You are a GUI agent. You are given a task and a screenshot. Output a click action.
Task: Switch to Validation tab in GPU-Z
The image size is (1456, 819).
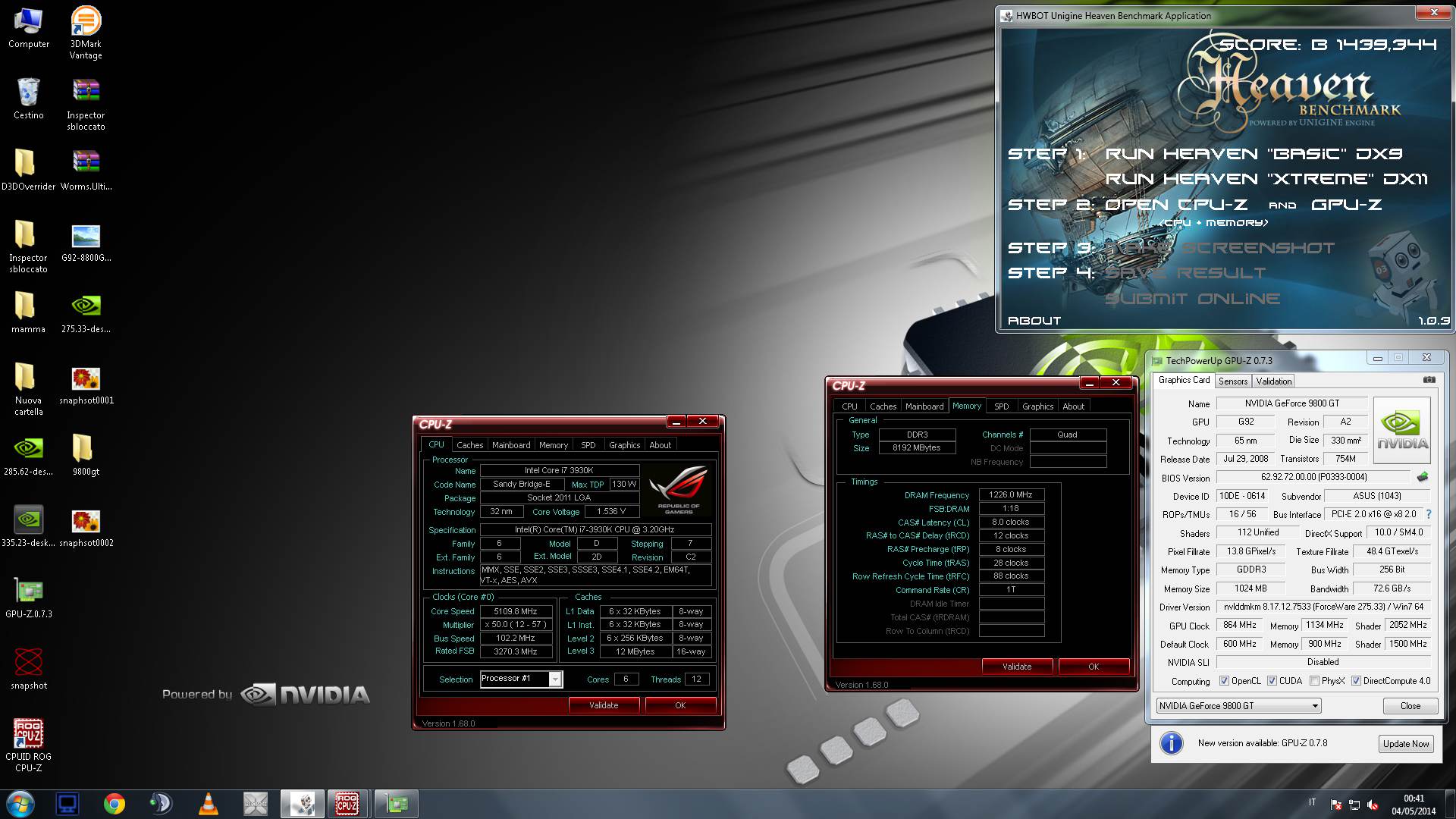click(x=1273, y=381)
